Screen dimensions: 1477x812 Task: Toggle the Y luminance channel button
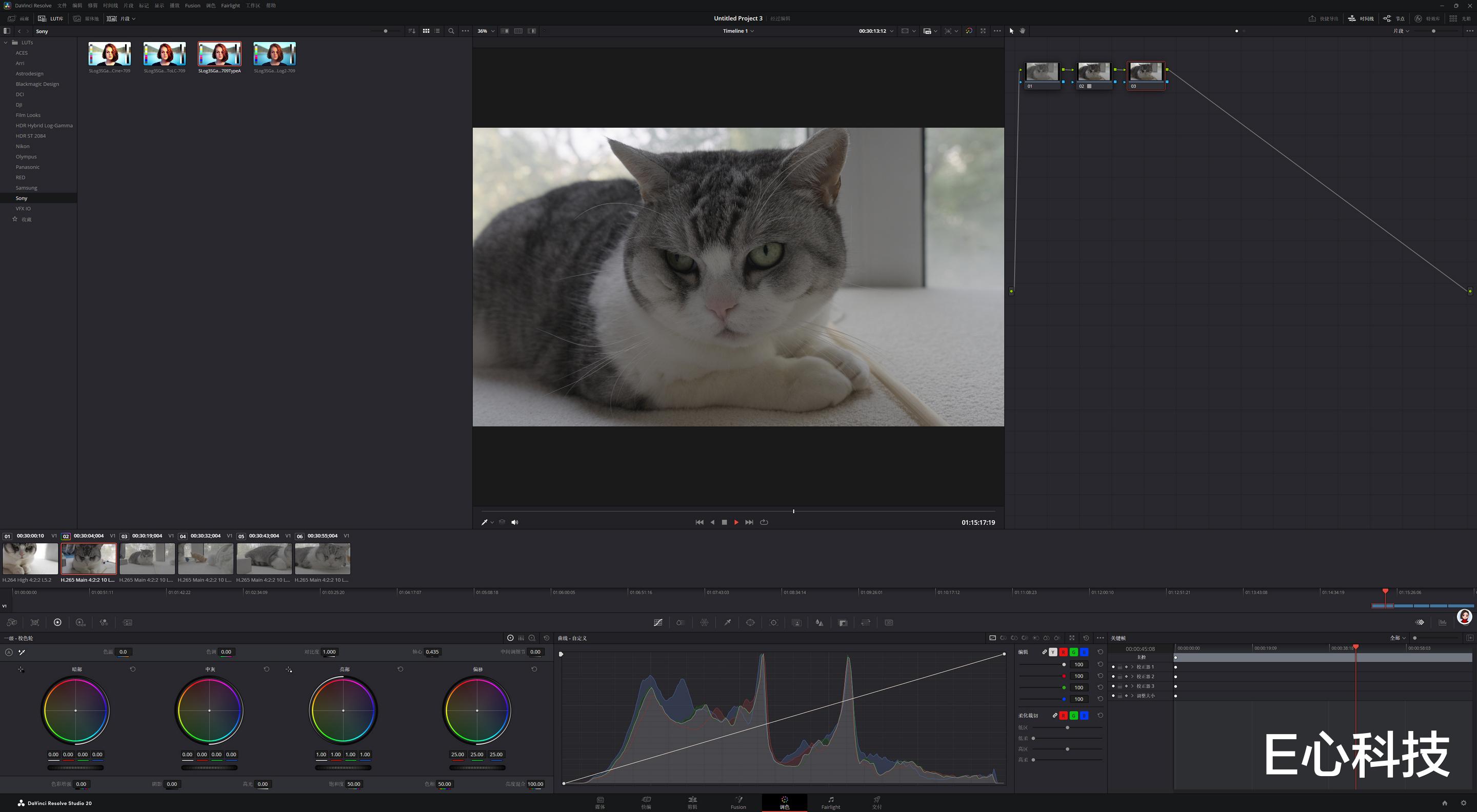tap(1053, 652)
